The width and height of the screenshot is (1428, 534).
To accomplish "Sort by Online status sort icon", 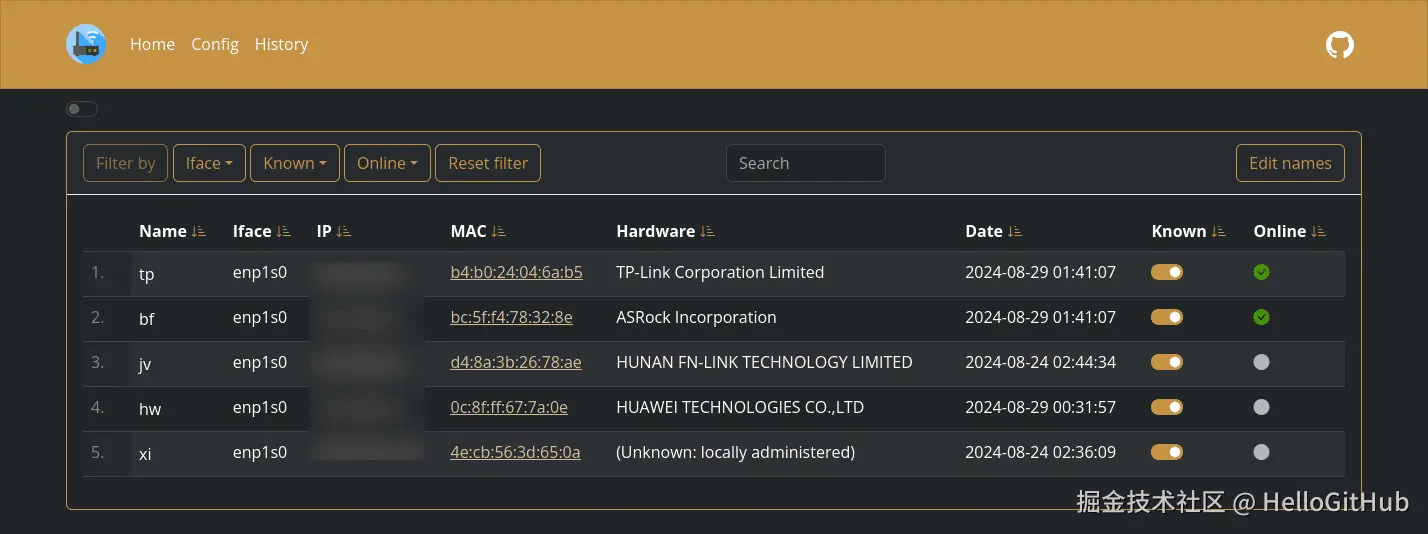I will (x=1318, y=231).
